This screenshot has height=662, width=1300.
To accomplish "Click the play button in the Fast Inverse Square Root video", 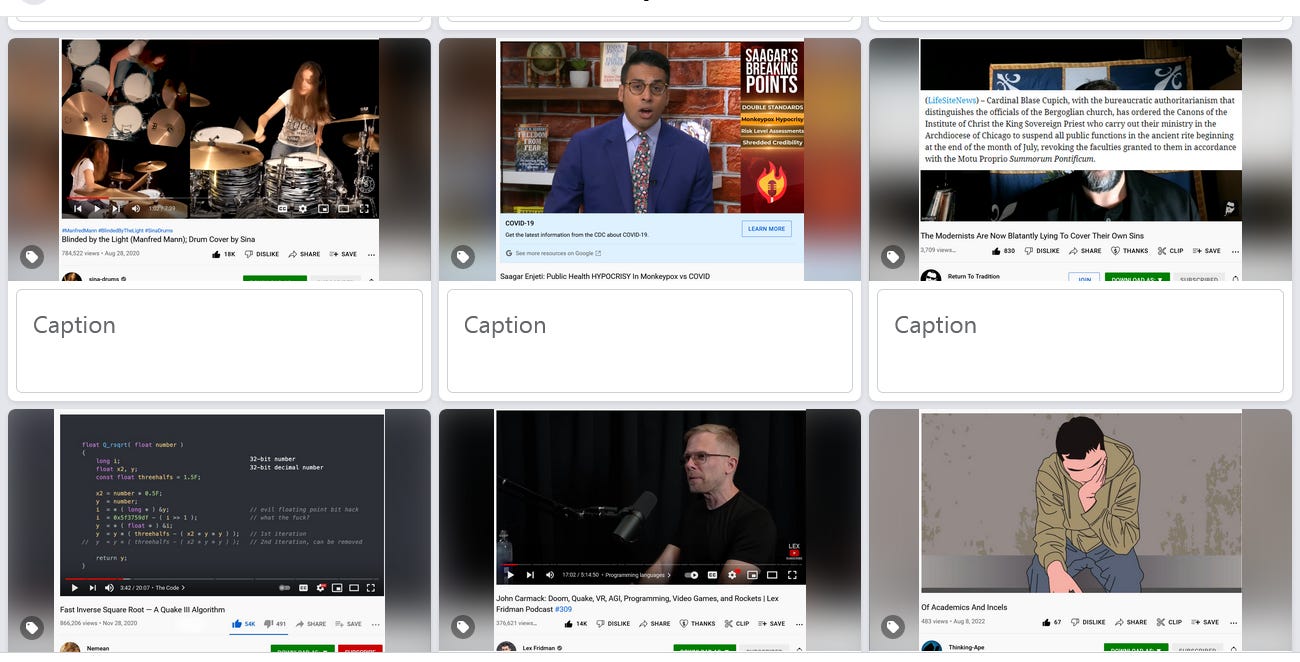I will (x=74, y=588).
